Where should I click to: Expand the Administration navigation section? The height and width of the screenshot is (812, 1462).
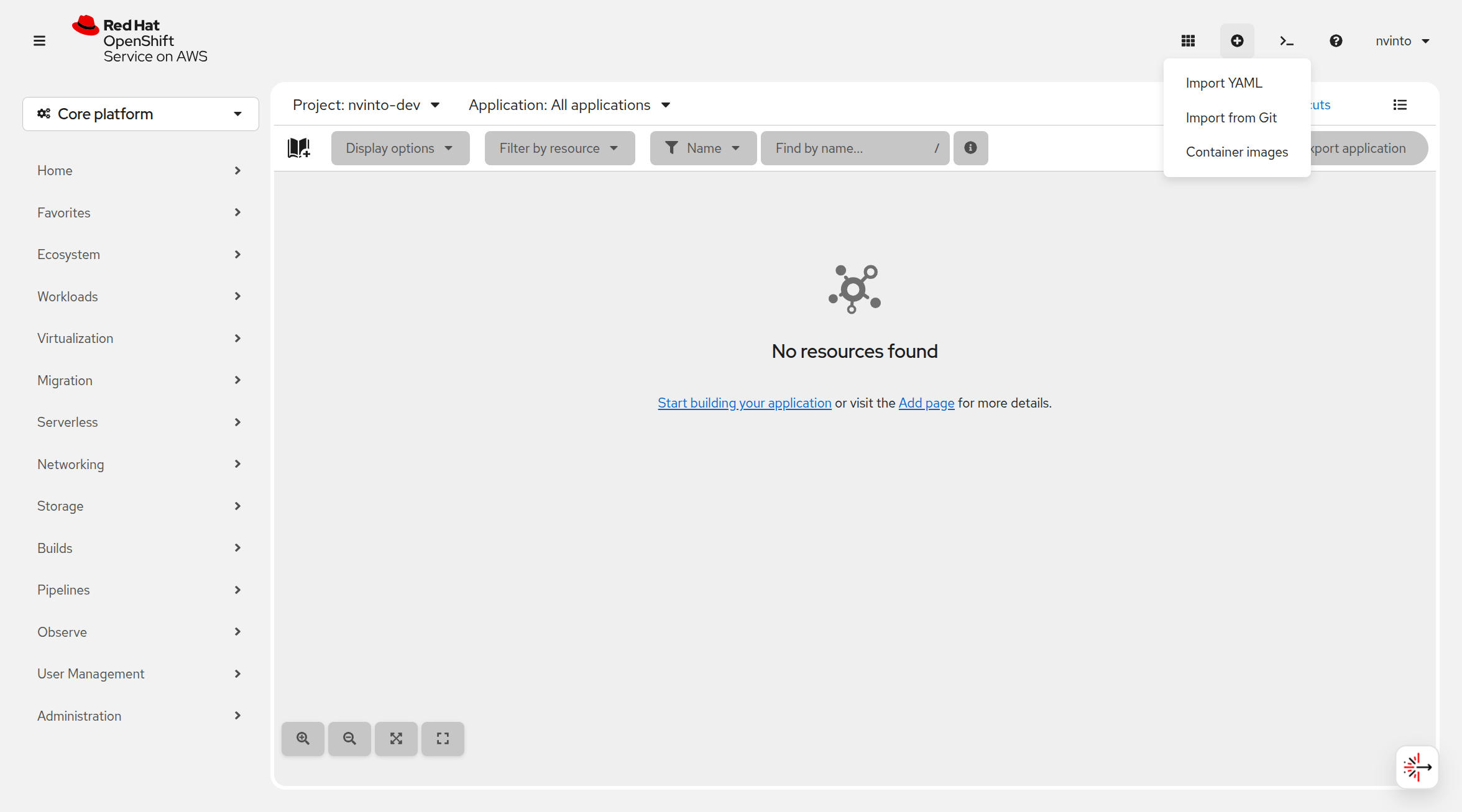click(139, 716)
